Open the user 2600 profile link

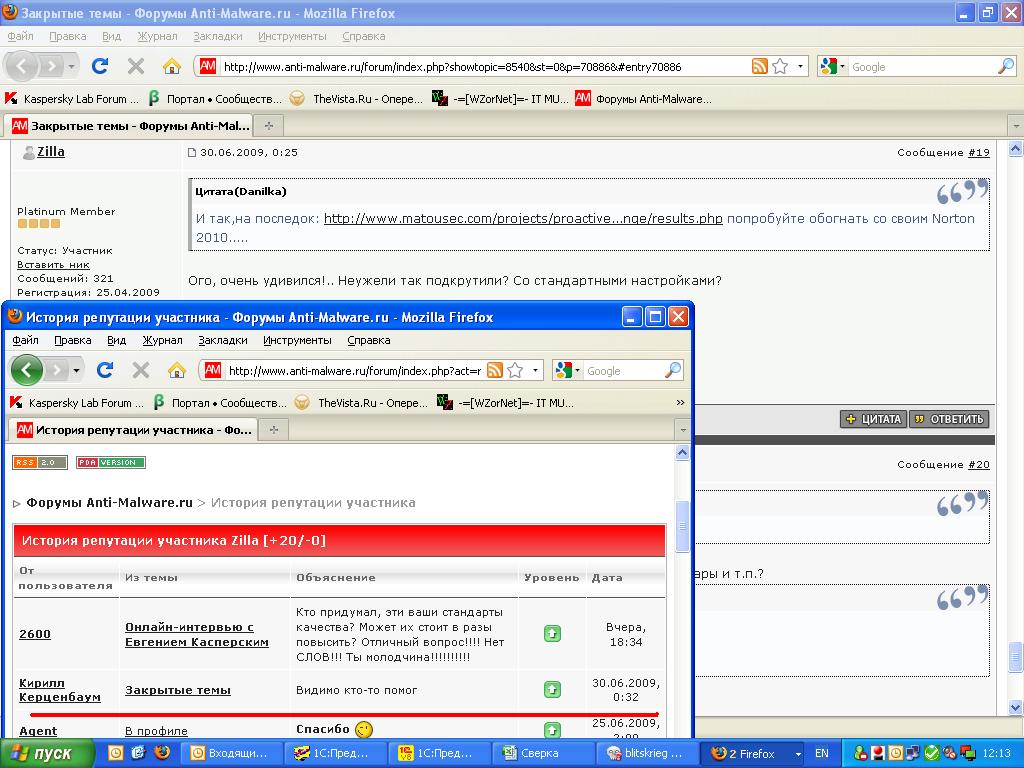coord(35,633)
